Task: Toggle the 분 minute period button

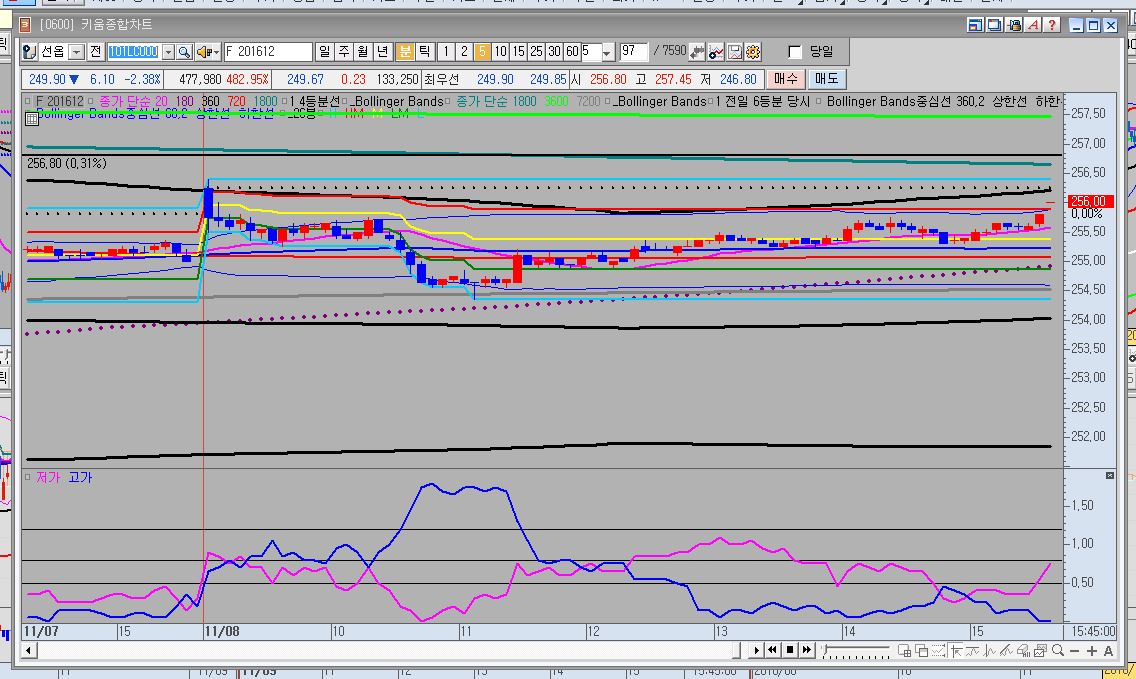Action: (x=405, y=52)
